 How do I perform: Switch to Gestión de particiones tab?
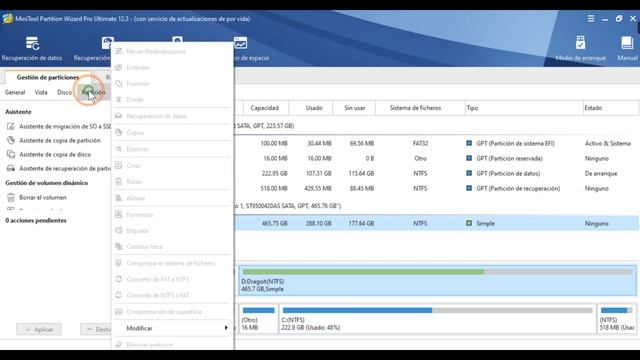point(48,77)
